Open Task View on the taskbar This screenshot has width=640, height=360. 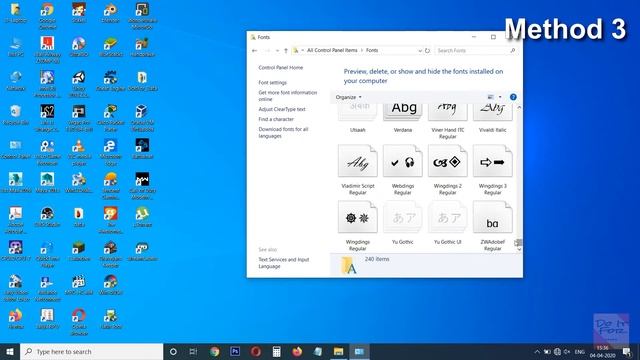click(193, 351)
